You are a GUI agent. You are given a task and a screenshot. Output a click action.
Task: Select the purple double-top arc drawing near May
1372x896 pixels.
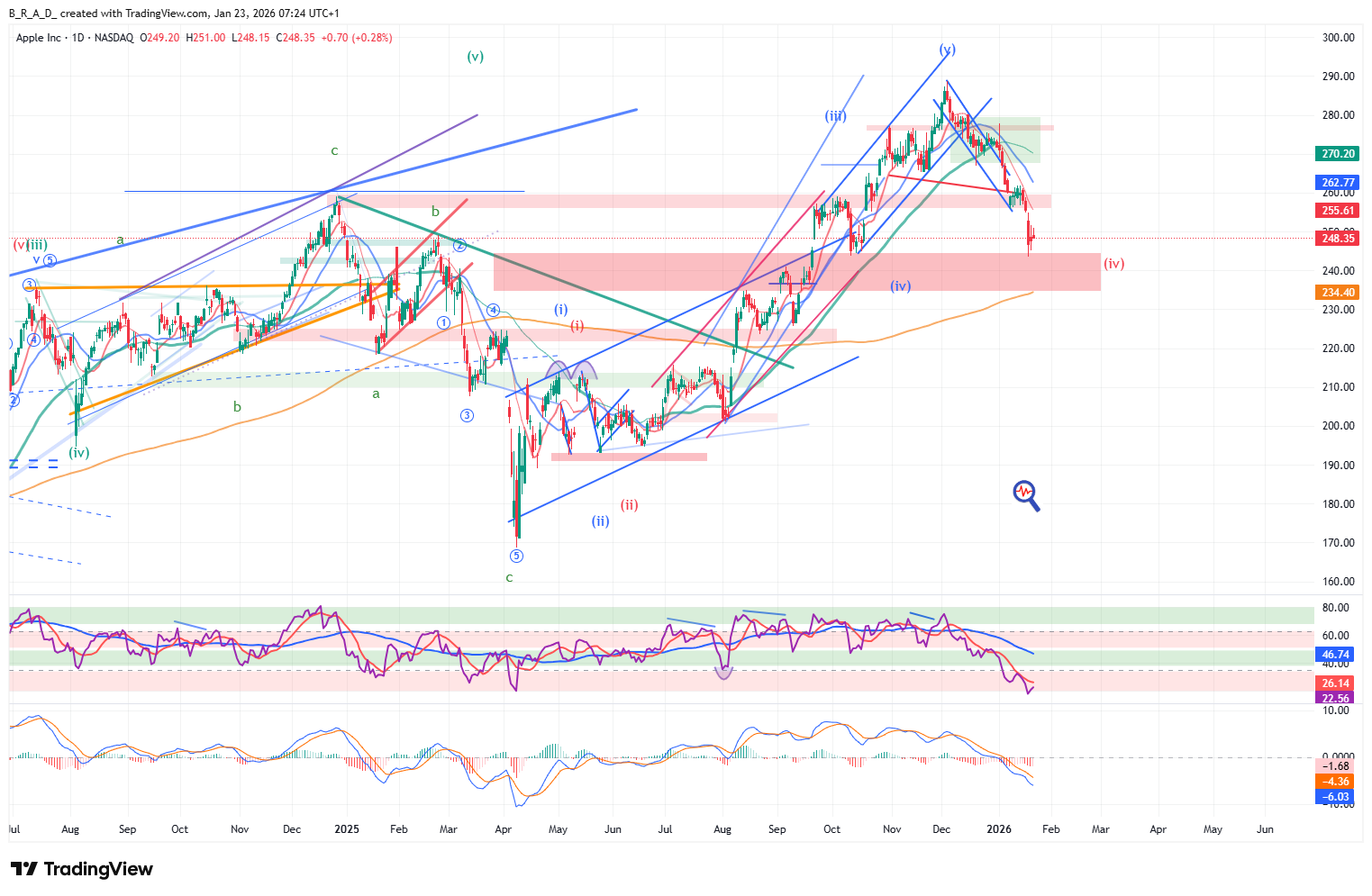570,369
